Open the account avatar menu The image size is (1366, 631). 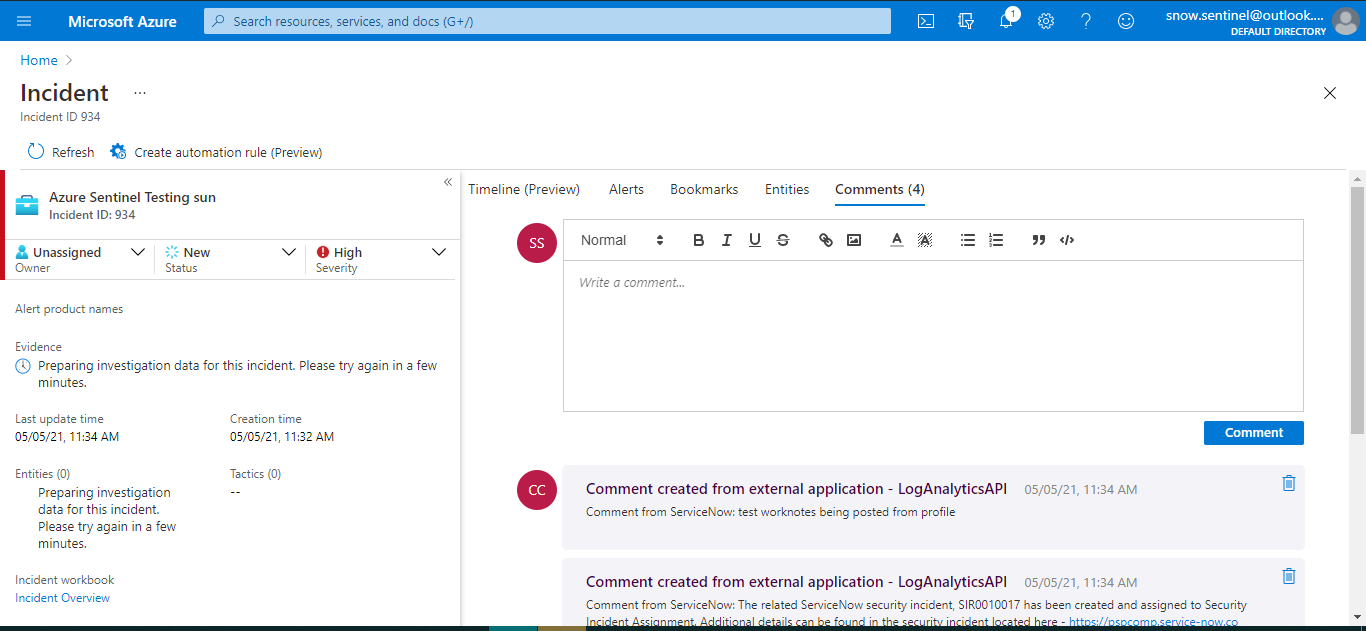[1346, 21]
